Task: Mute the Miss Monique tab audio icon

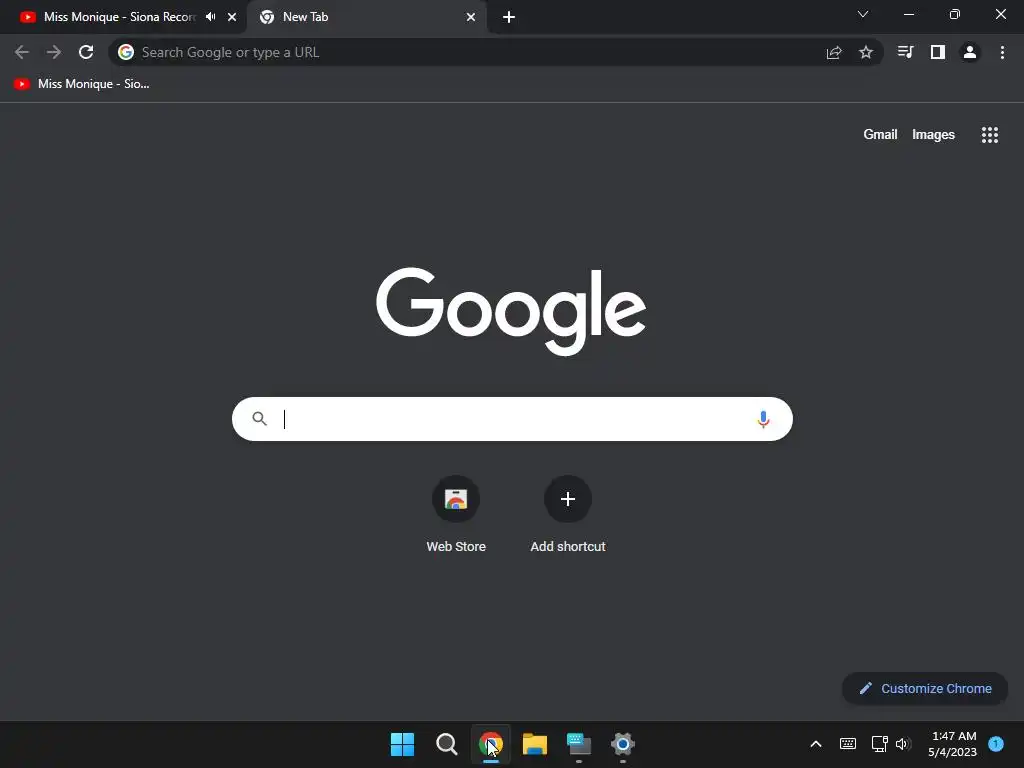Action: 210,17
